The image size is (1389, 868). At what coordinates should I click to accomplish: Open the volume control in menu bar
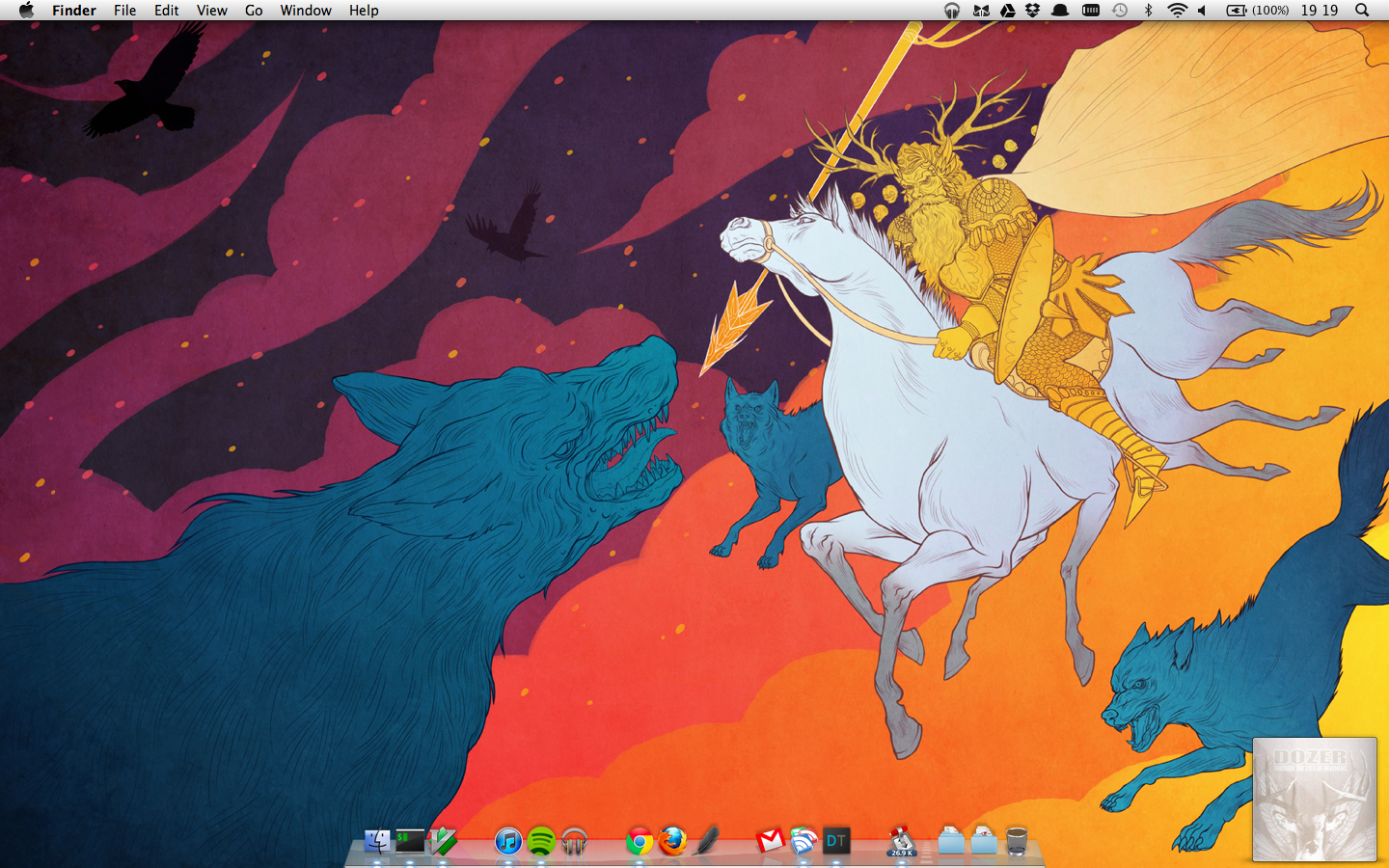coord(1203,11)
